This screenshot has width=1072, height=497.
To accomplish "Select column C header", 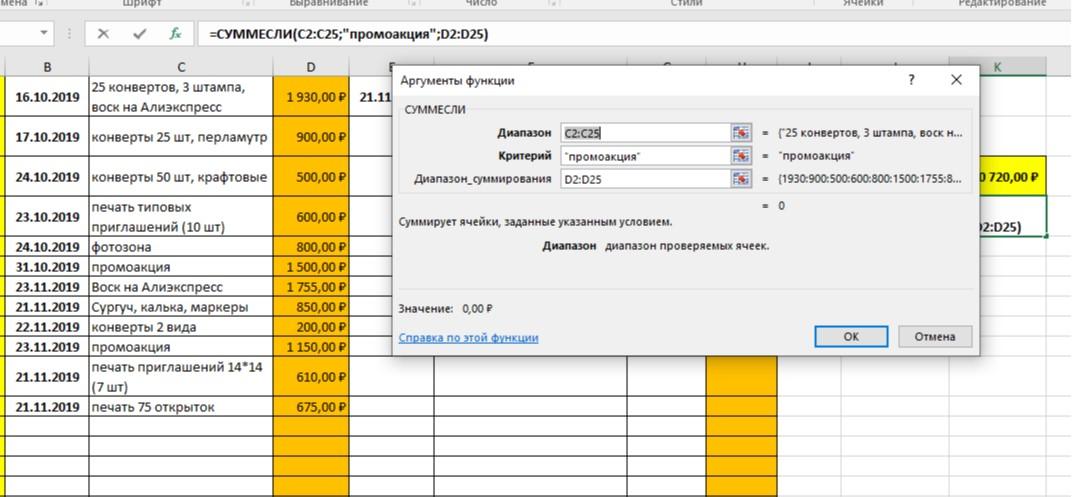I will coord(181,67).
